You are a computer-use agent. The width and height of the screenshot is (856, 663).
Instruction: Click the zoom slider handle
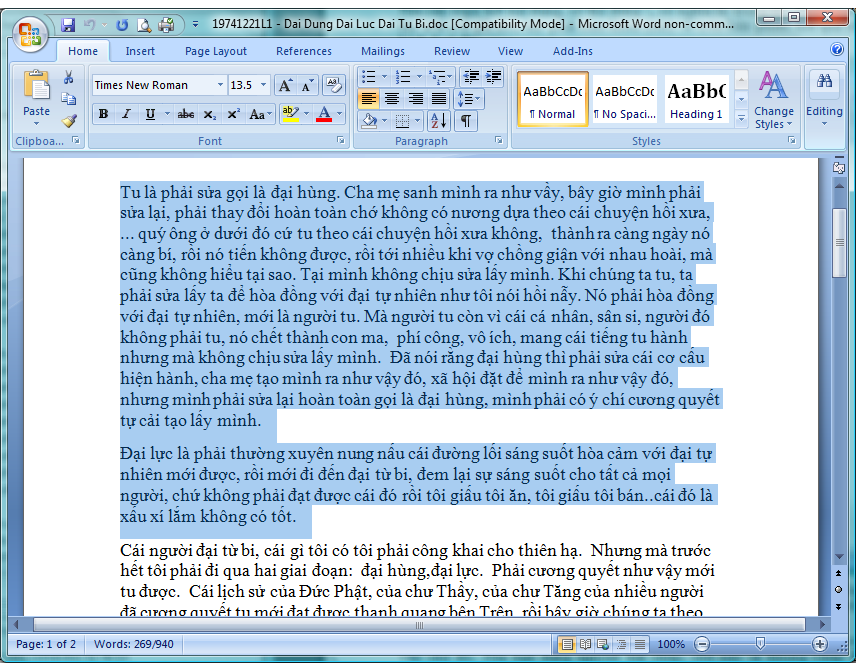(x=761, y=644)
